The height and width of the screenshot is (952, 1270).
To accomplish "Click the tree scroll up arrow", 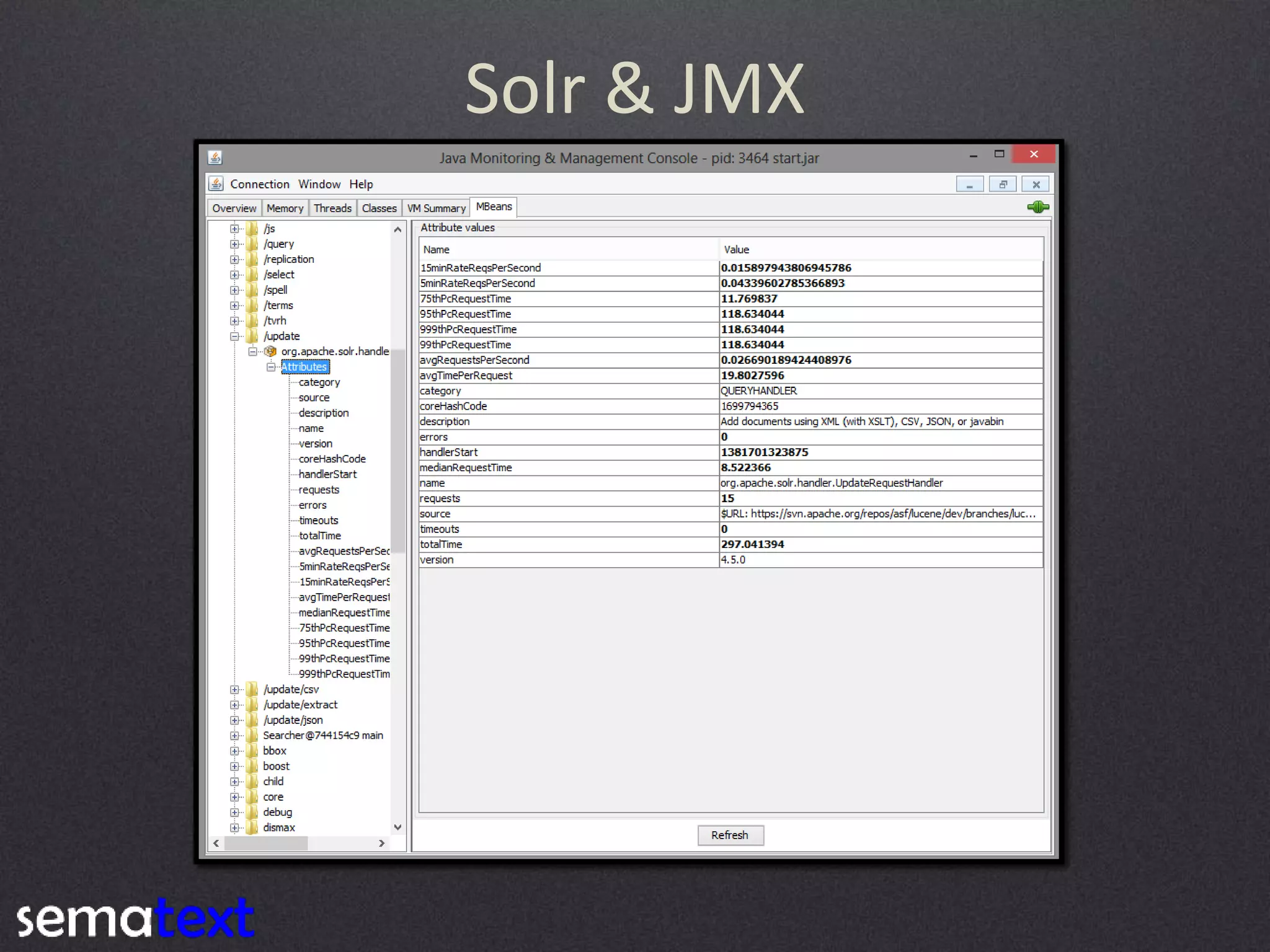I will 397,229.
